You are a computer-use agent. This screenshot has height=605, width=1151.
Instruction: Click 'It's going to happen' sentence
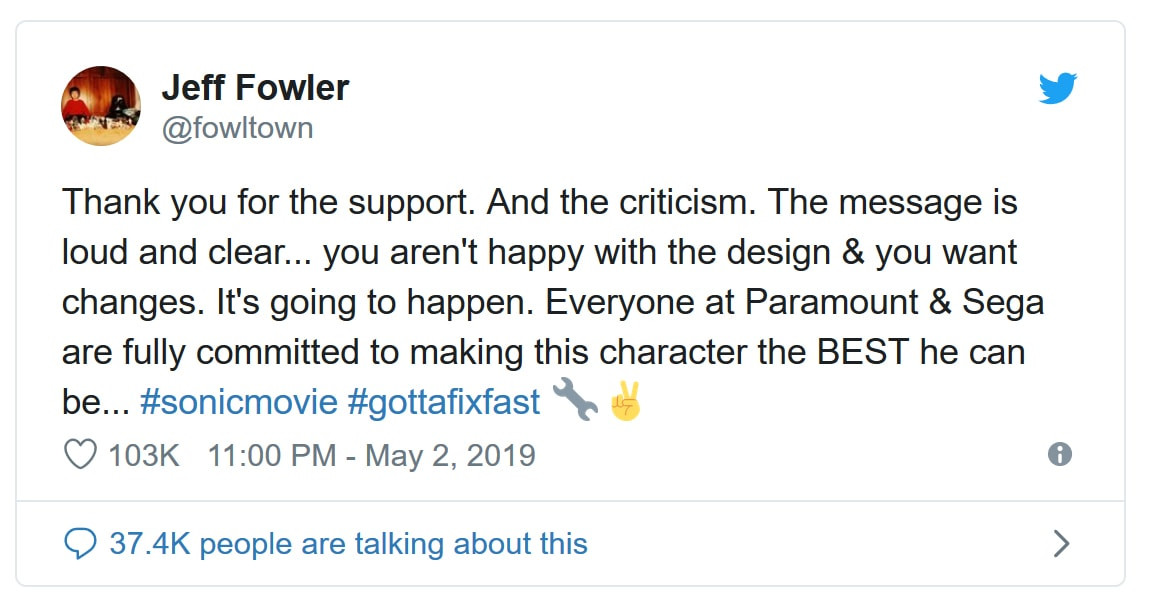point(374,302)
